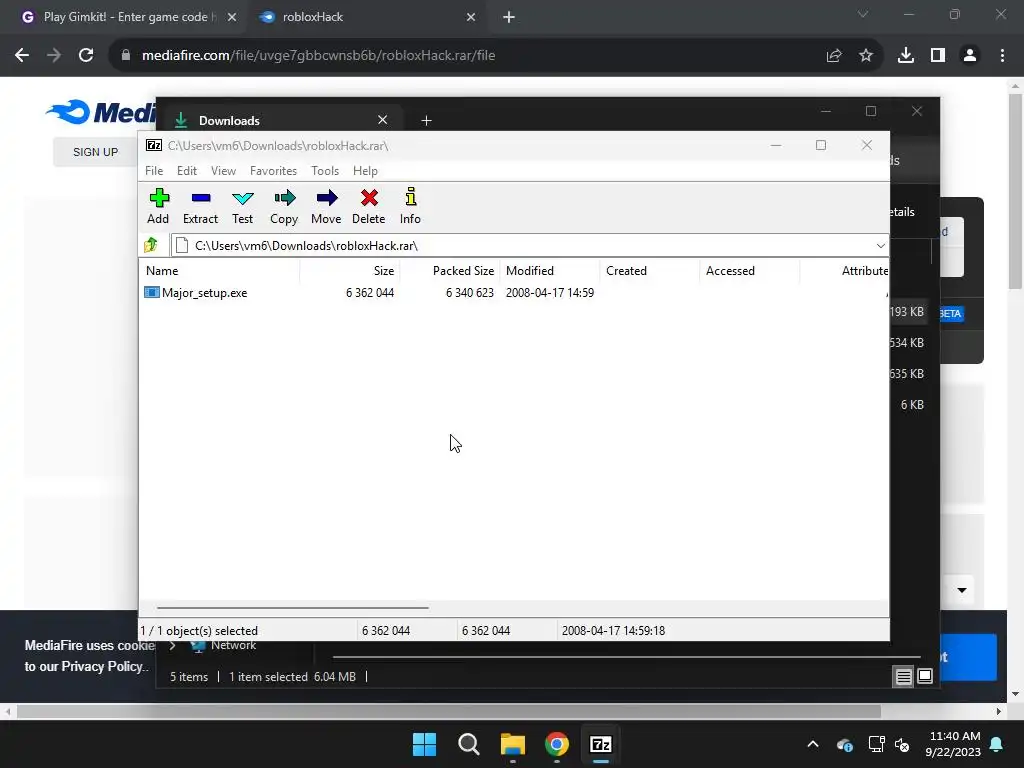1024x768 pixels.
Task: Go back in Chrome
Action: click(22, 56)
